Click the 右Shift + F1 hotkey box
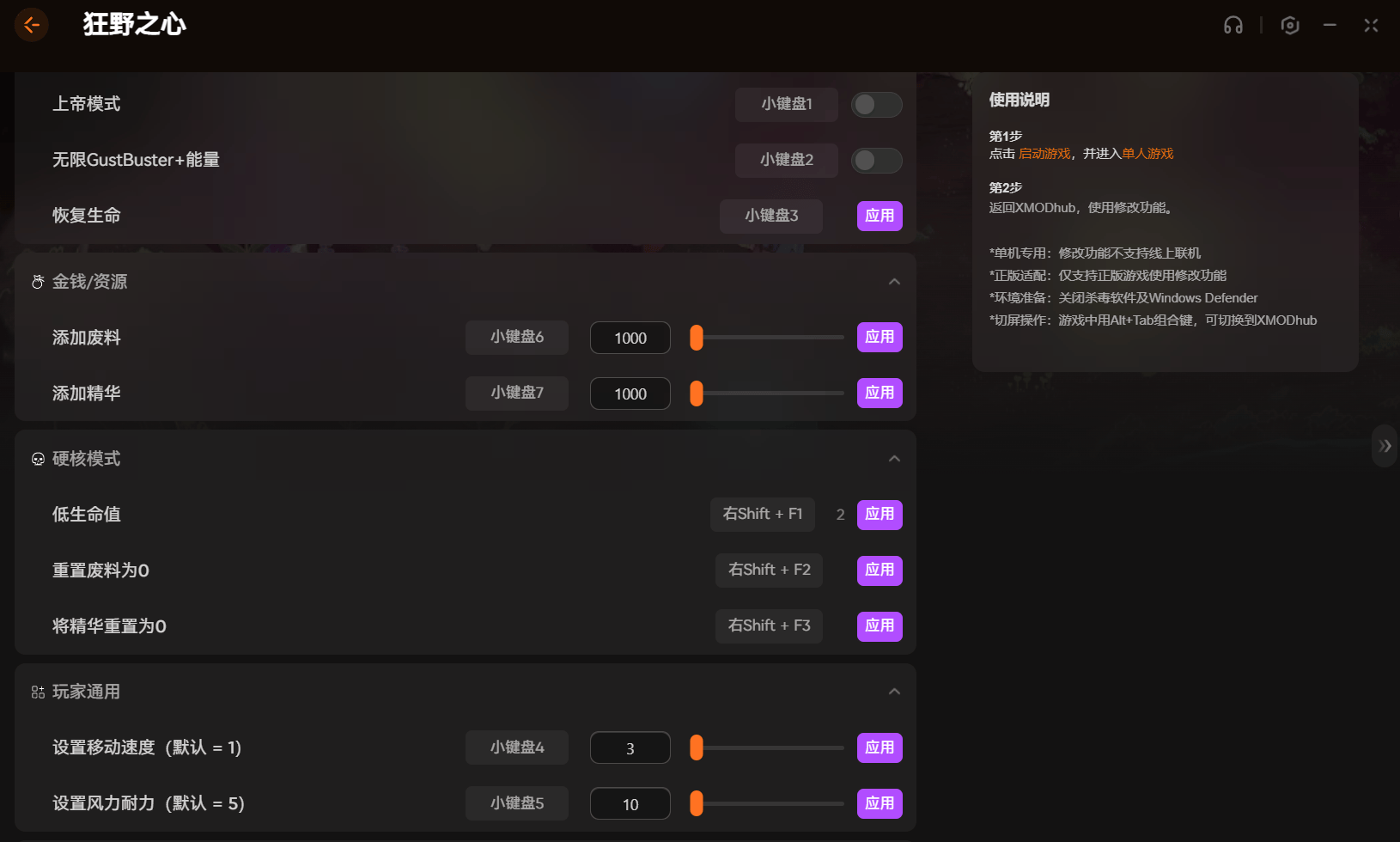The height and width of the screenshot is (842, 1400). coord(762,515)
